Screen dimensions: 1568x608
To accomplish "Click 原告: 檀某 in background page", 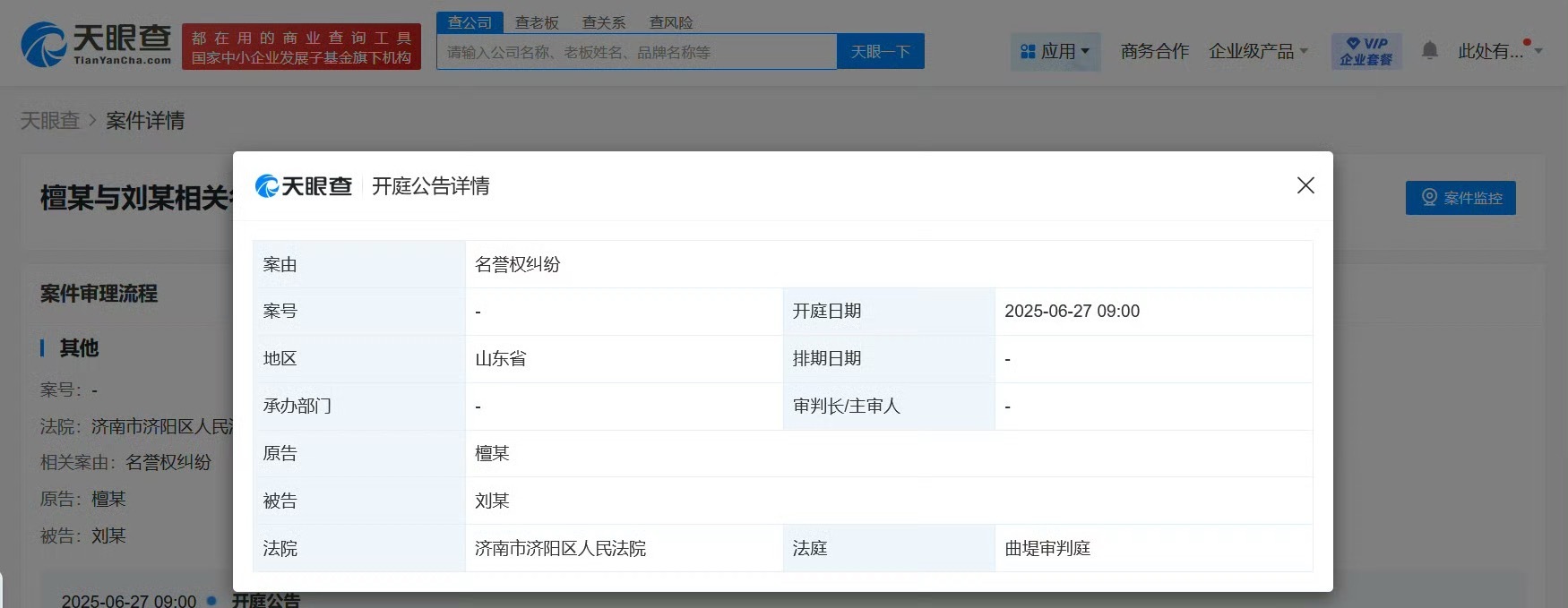I will 82,500.
